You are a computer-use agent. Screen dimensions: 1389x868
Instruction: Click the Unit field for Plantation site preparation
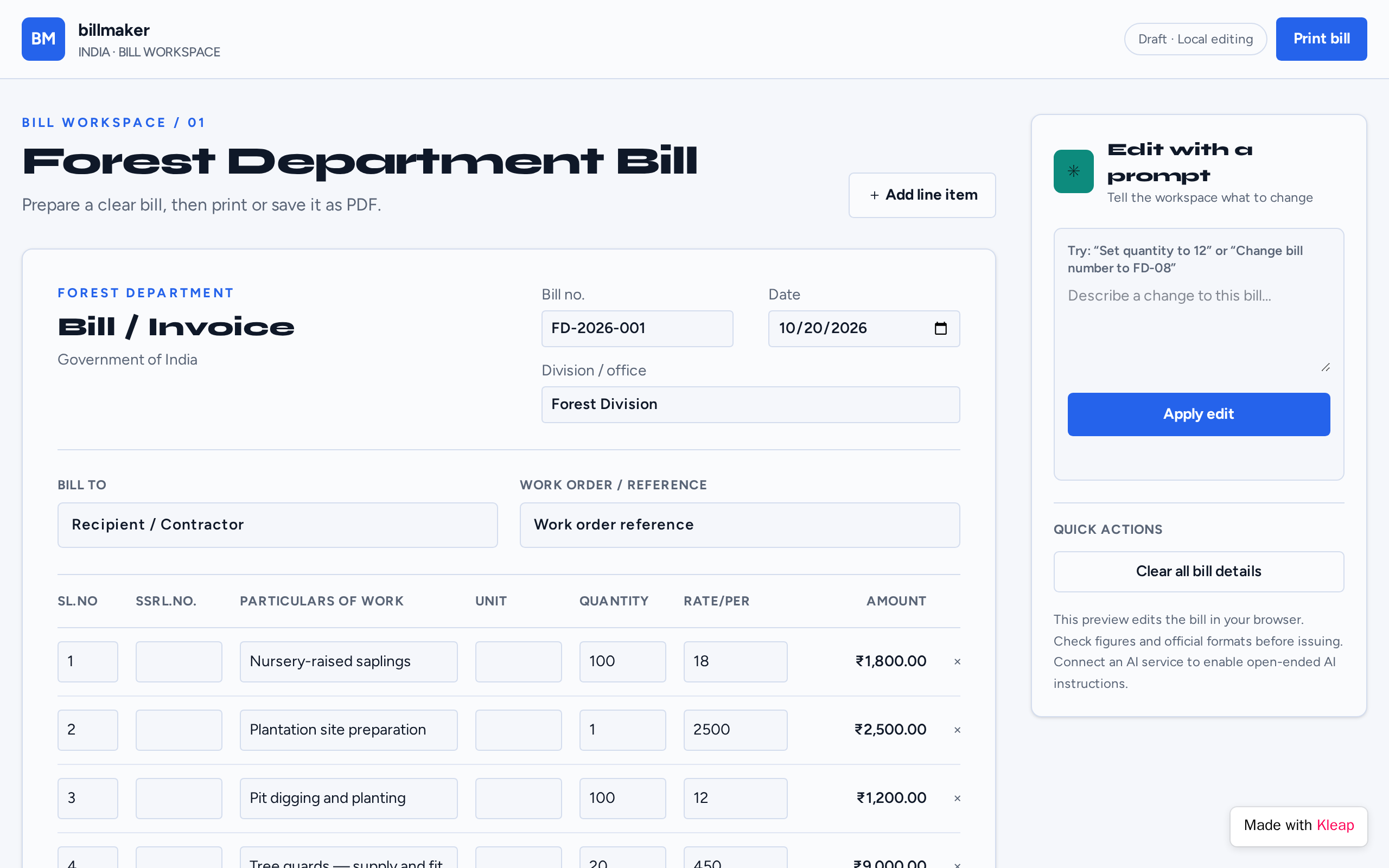click(x=518, y=730)
